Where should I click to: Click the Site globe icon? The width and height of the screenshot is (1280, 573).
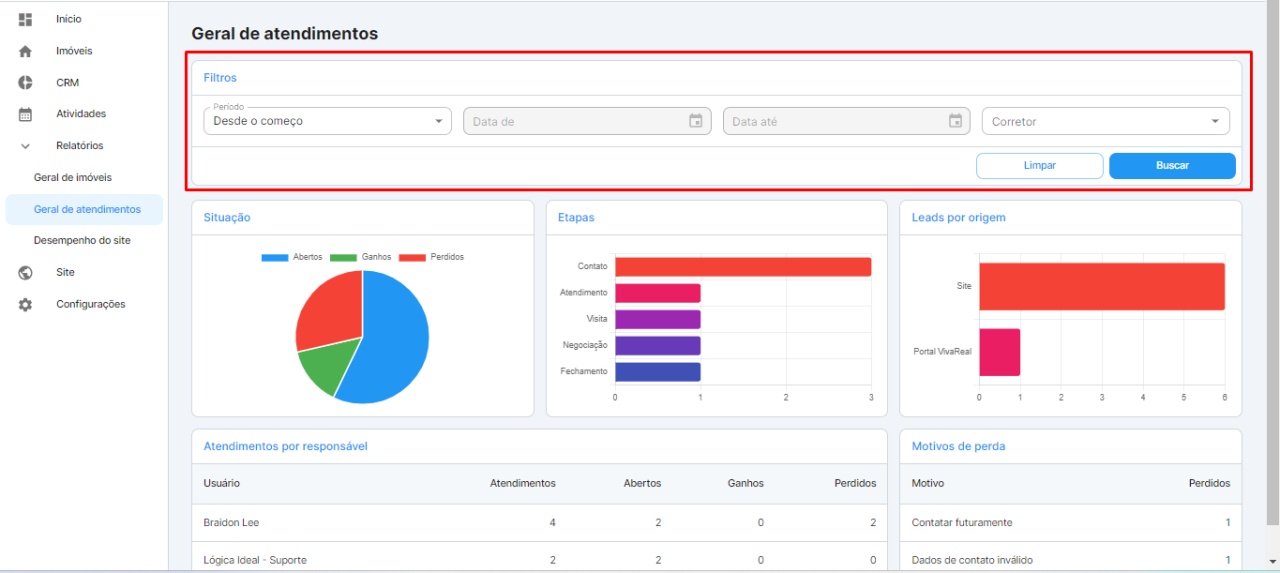[26, 272]
